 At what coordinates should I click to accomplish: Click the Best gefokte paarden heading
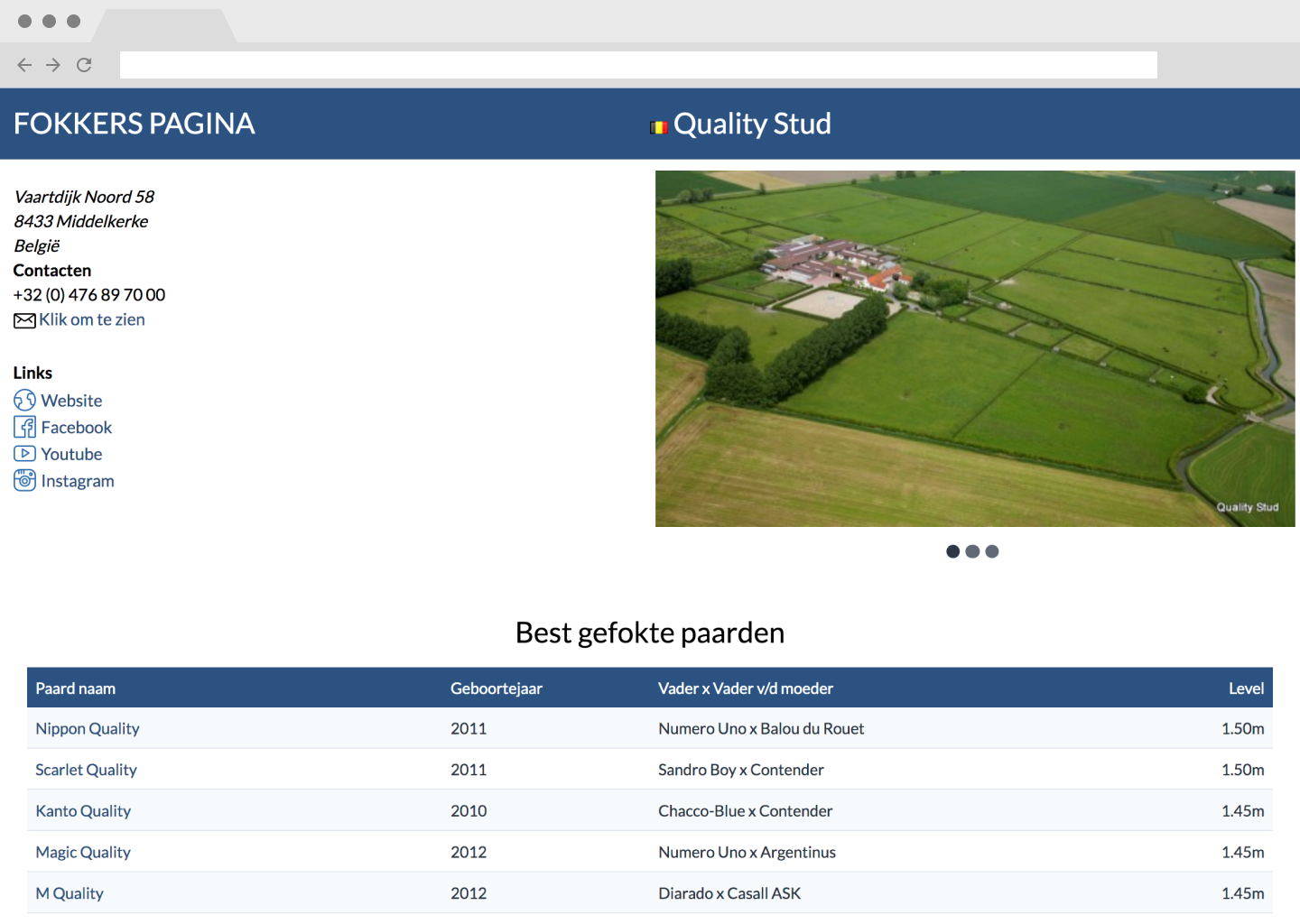point(650,633)
